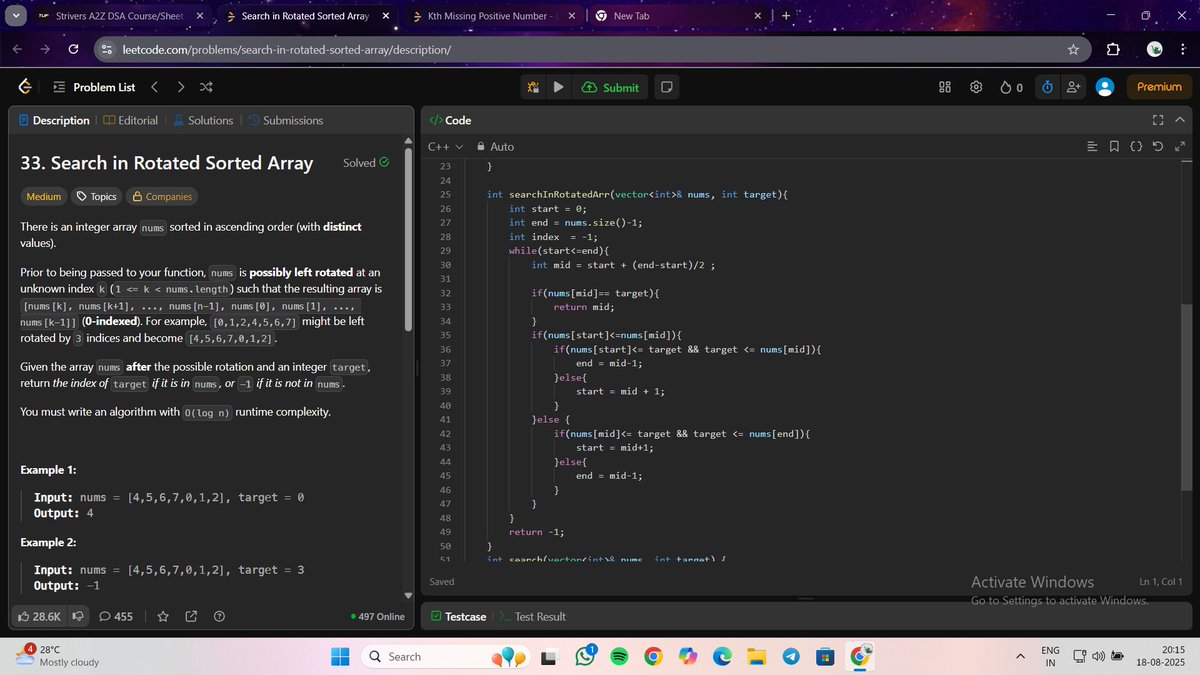Switch to the Description tab
Screen dimensions: 1200x675
pyautogui.click(x=54, y=120)
